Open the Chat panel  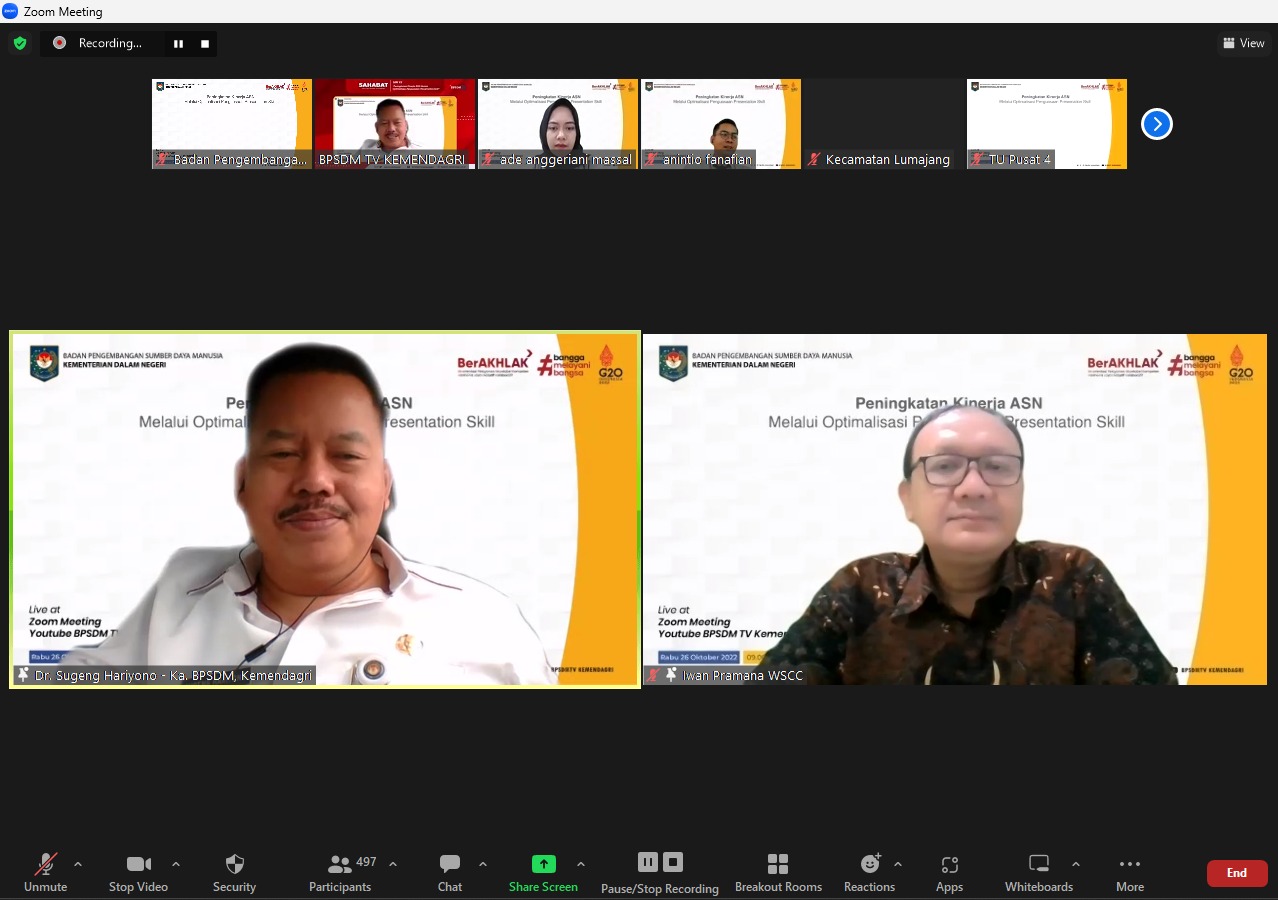pos(450,872)
